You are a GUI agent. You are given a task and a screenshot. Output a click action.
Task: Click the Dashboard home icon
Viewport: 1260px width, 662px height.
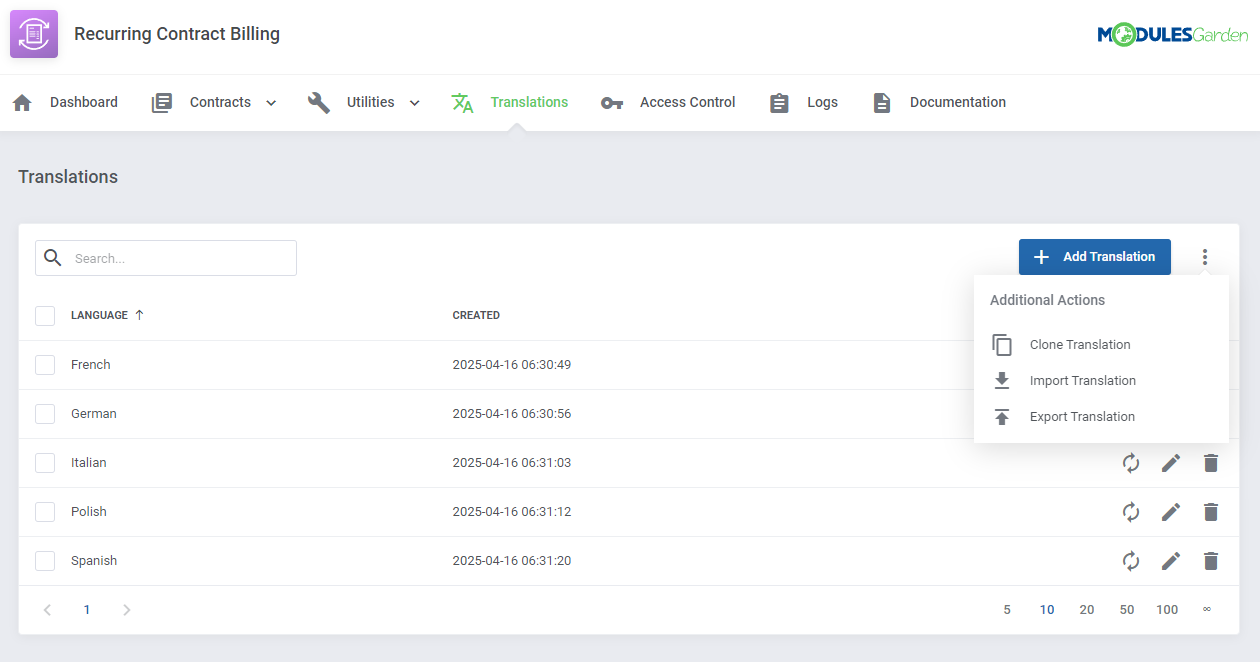pyautogui.click(x=22, y=102)
